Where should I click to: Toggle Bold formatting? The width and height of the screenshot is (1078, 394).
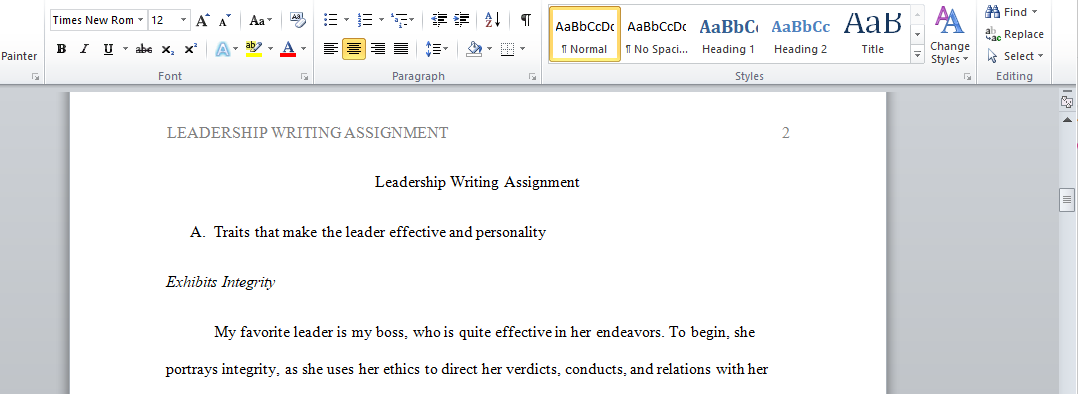pyautogui.click(x=61, y=49)
